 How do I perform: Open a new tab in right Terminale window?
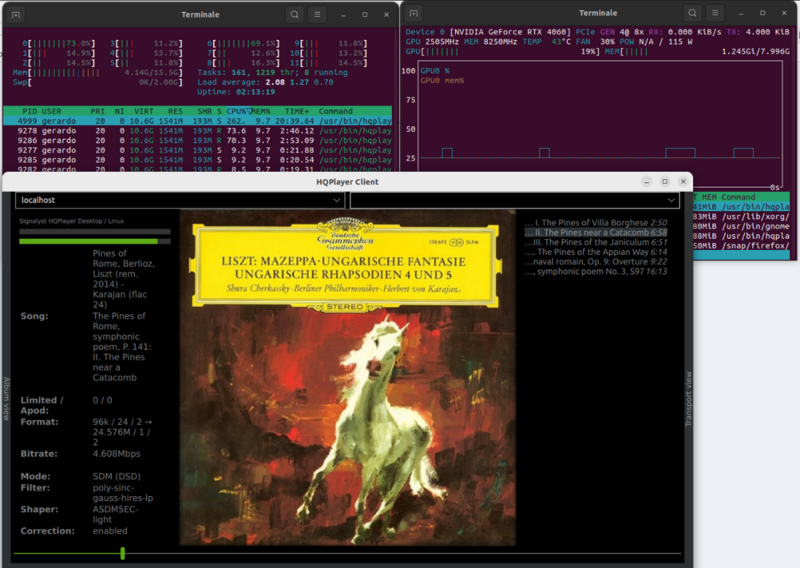coord(414,13)
